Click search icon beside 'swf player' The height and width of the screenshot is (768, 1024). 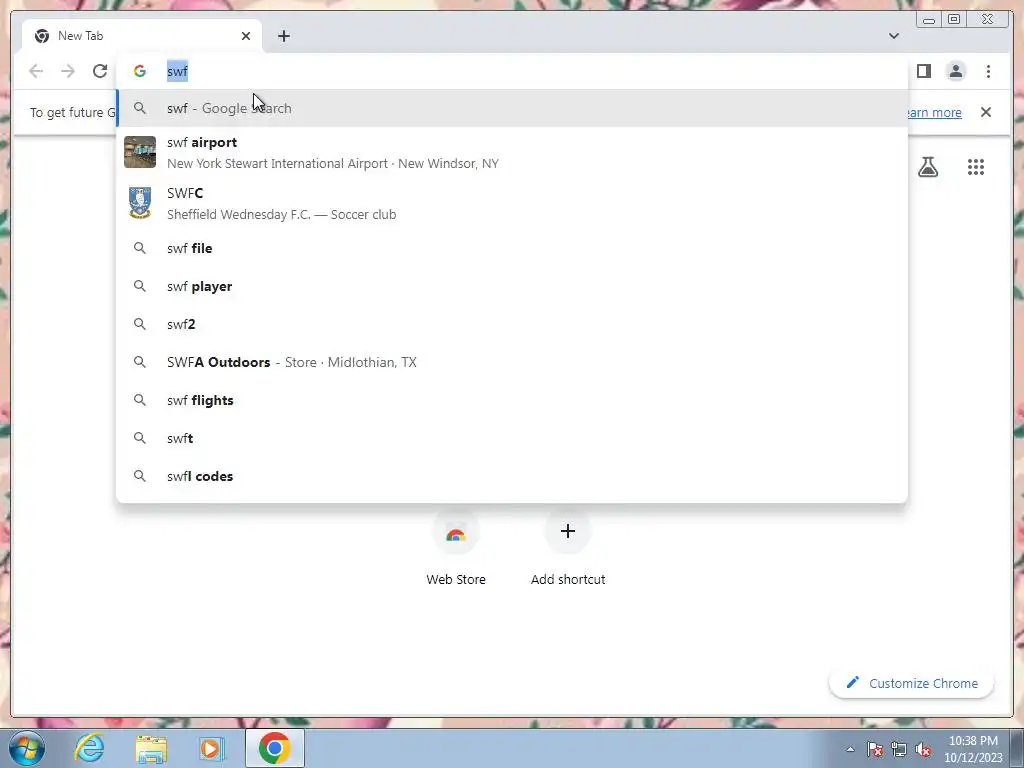pyautogui.click(x=140, y=286)
